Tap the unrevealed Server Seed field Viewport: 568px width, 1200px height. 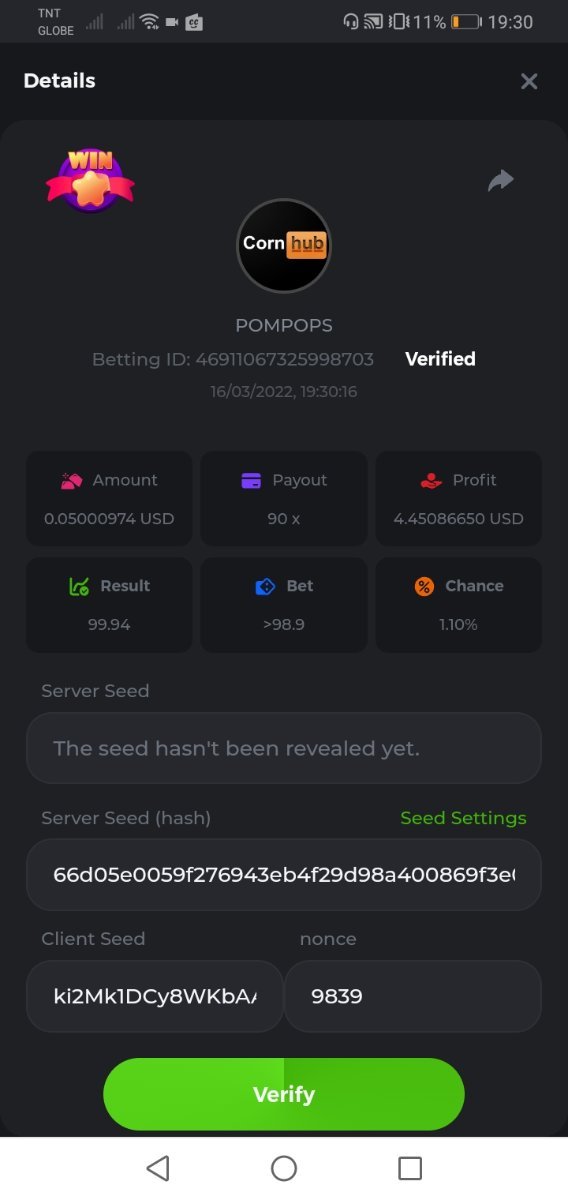click(284, 748)
